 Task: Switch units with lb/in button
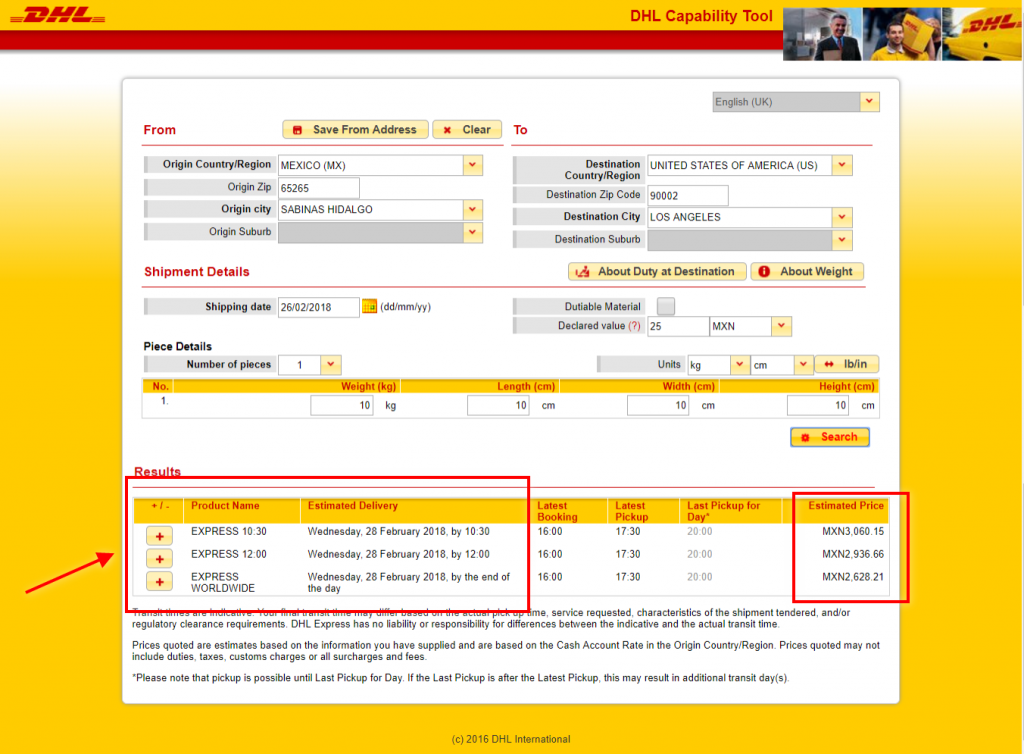click(x=846, y=364)
